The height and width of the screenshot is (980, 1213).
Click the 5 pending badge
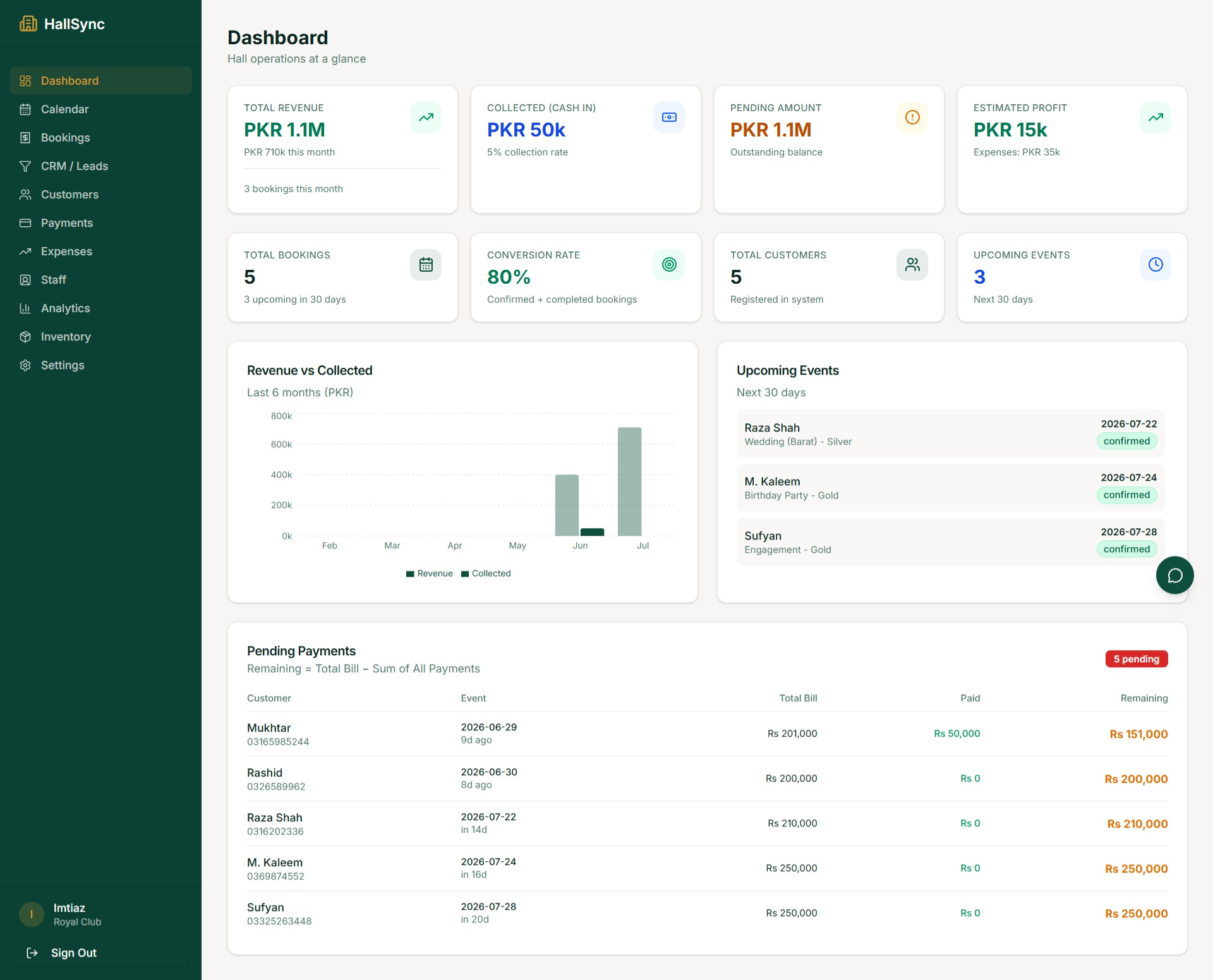pos(1136,659)
